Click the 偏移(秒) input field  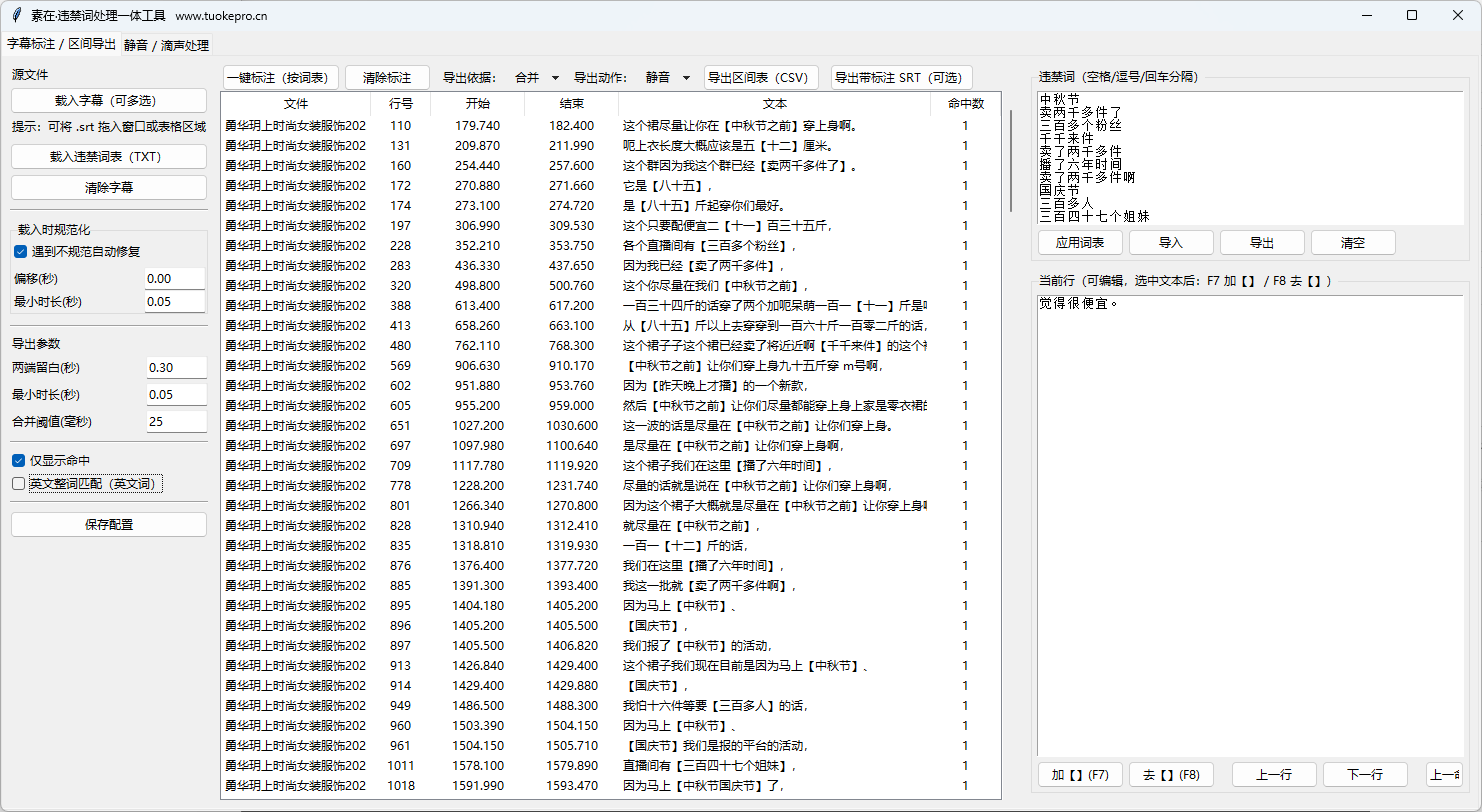tap(175, 279)
